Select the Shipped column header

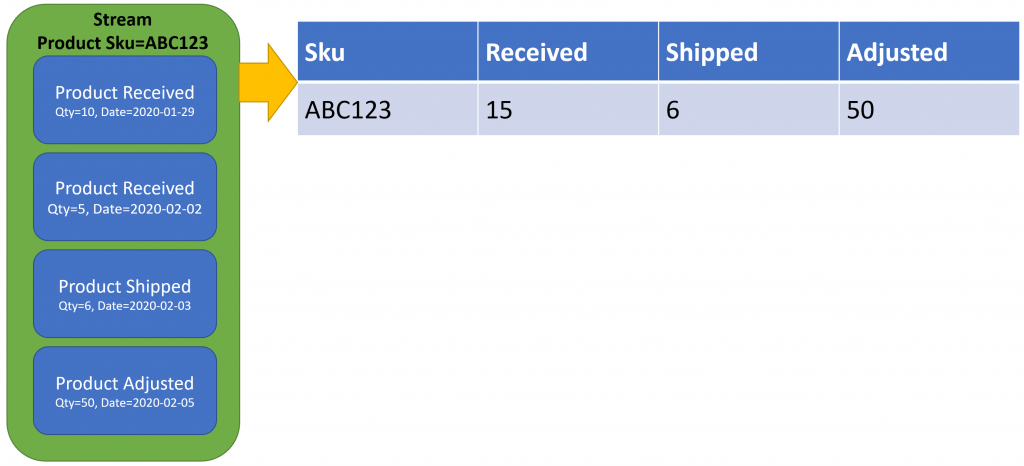pos(748,52)
